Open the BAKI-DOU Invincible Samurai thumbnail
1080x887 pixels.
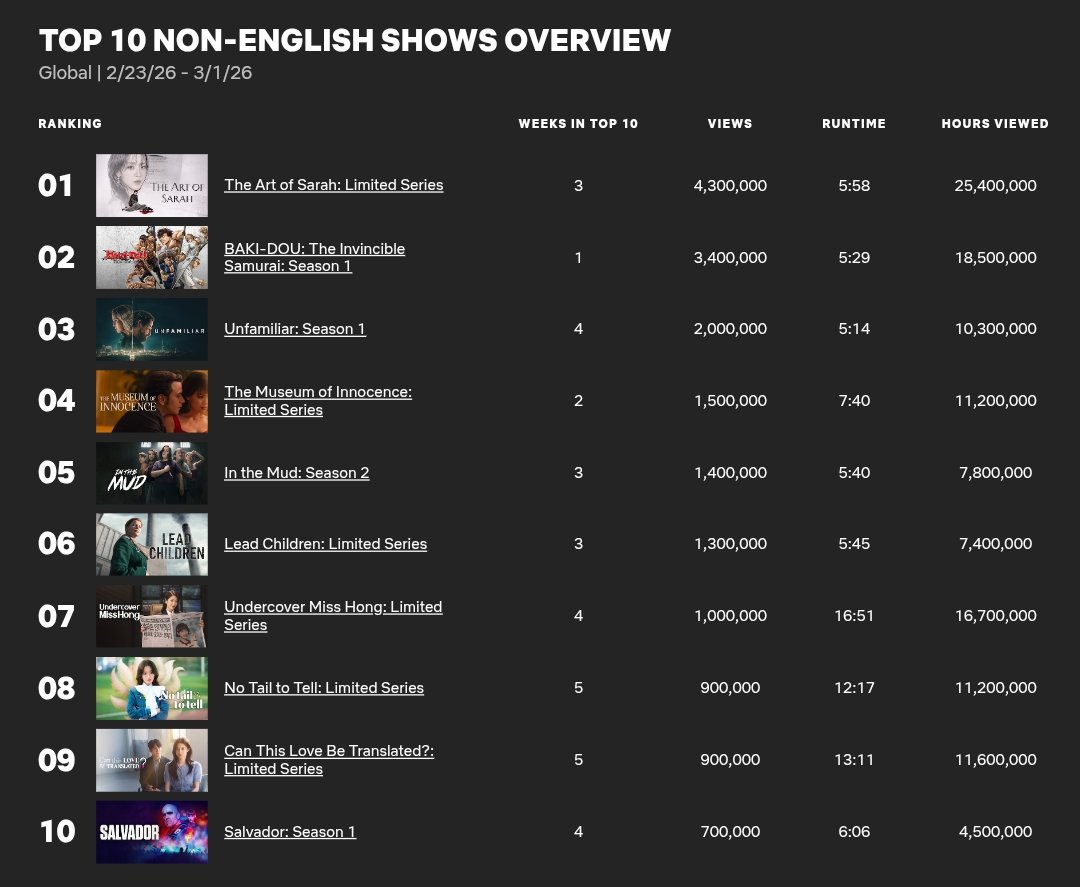coord(152,257)
